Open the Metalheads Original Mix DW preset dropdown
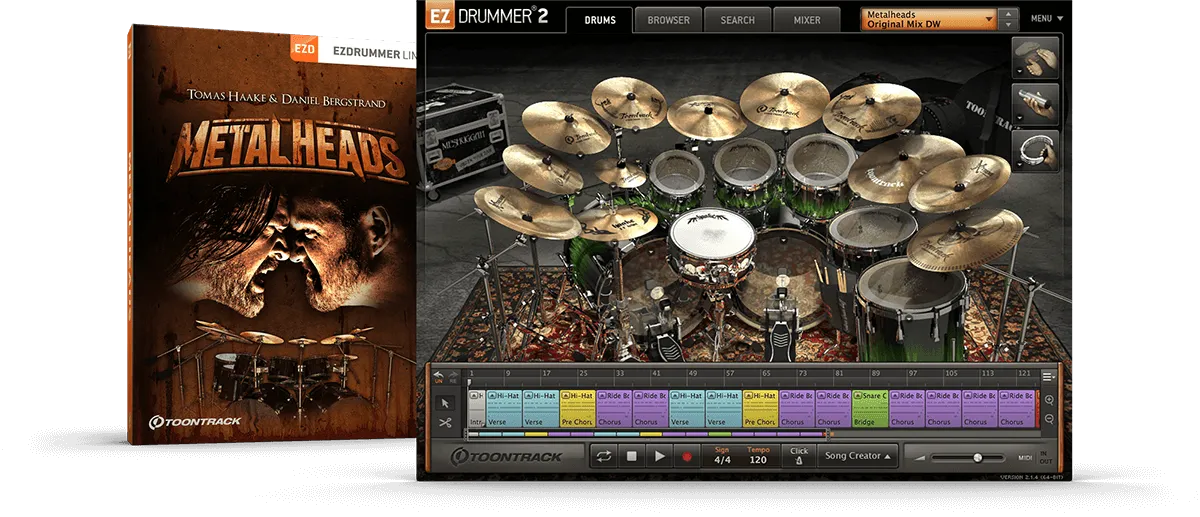The width and height of the screenshot is (1200, 517). coord(929,19)
